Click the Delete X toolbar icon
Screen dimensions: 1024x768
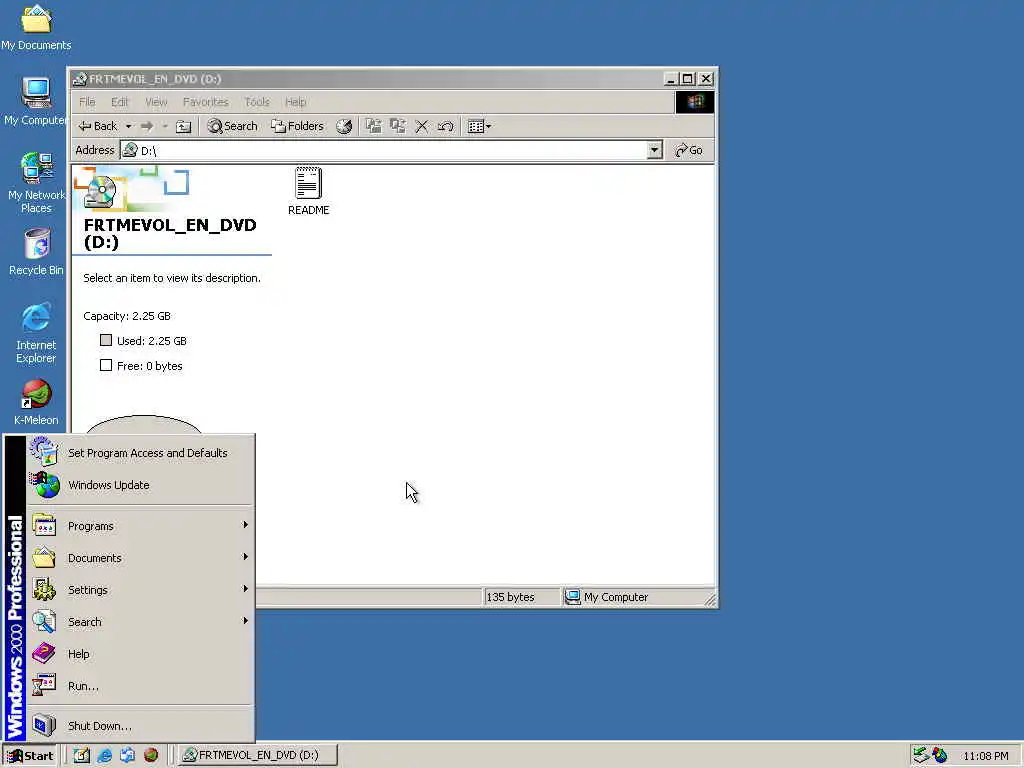click(422, 126)
